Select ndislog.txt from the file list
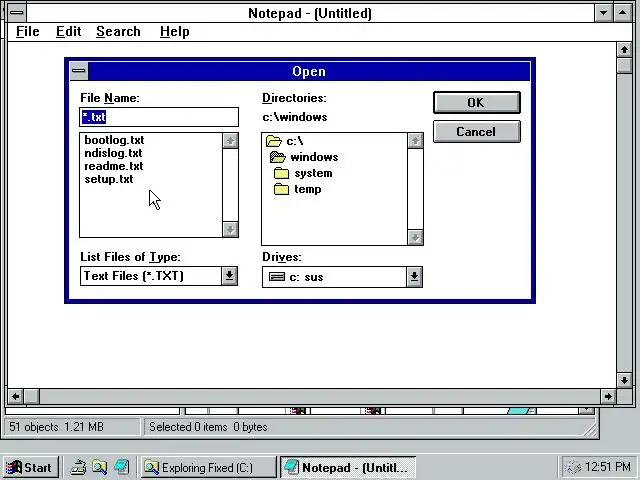Image resolution: width=640 pixels, height=480 pixels. 113,153
